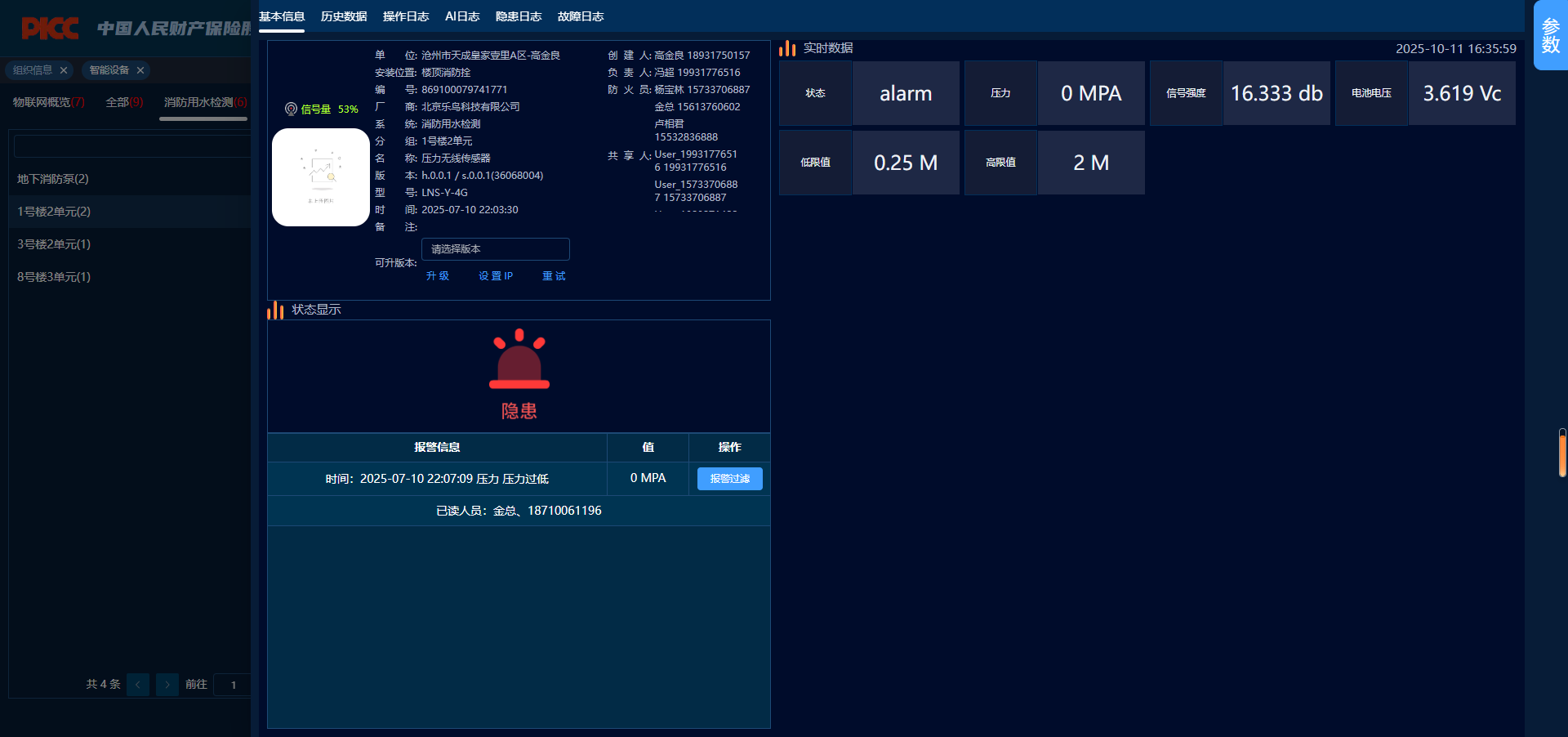Click the 报警过滤 button
The width and height of the screenshot is (1568, 737).
pyautogui.click(x=729, y=479)
